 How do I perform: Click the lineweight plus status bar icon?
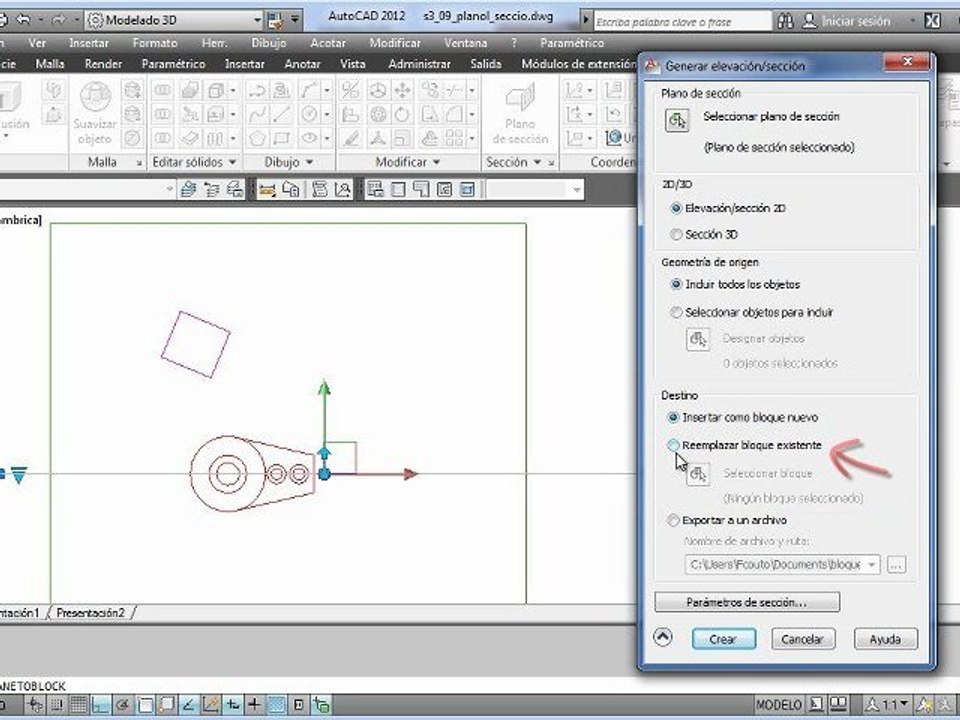click(254, 705)
